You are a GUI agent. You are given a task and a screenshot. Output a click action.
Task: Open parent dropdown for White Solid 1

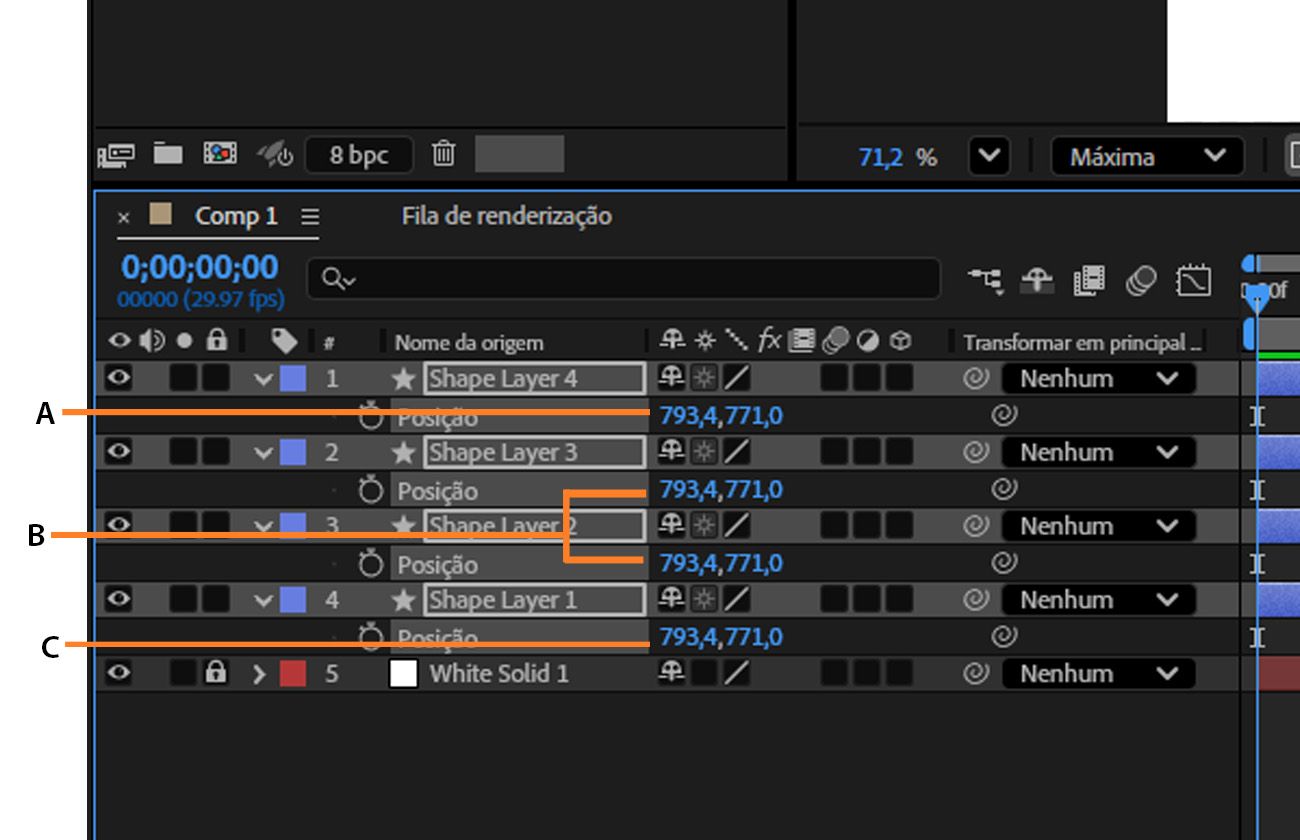[1098, 674]
